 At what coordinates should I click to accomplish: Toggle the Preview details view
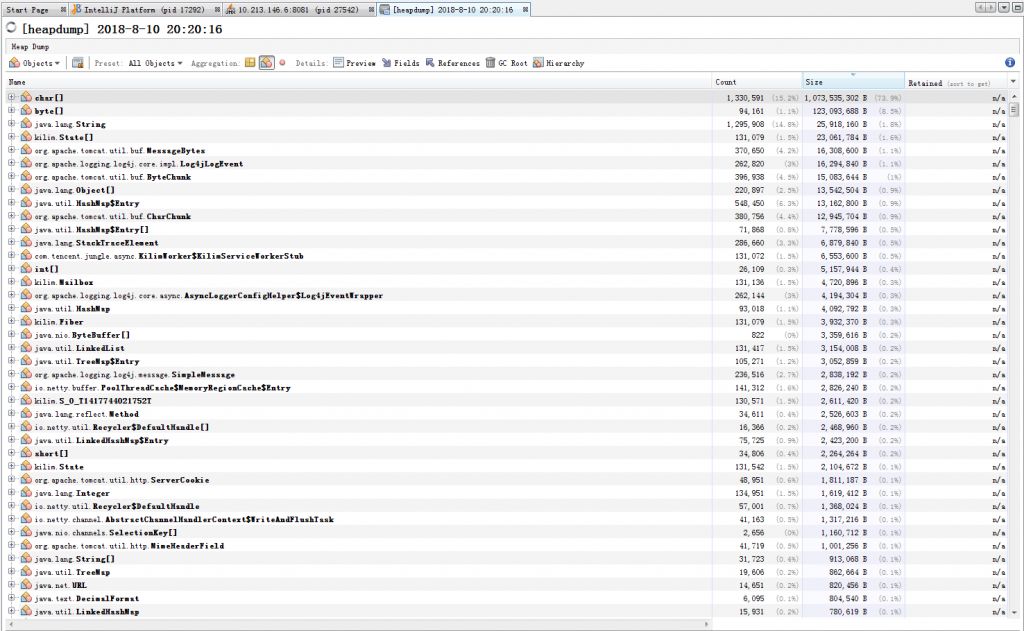coord(354,63)
